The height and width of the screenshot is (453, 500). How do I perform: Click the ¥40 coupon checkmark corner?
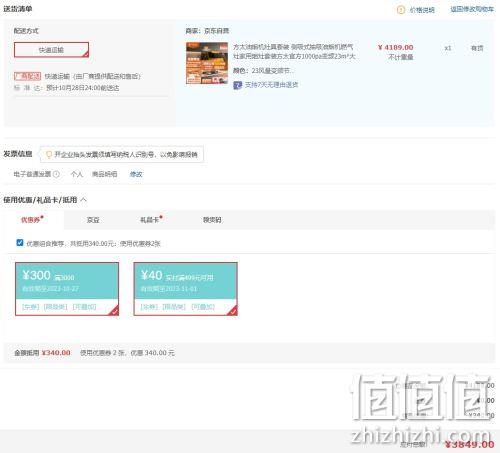coord(232,311)
